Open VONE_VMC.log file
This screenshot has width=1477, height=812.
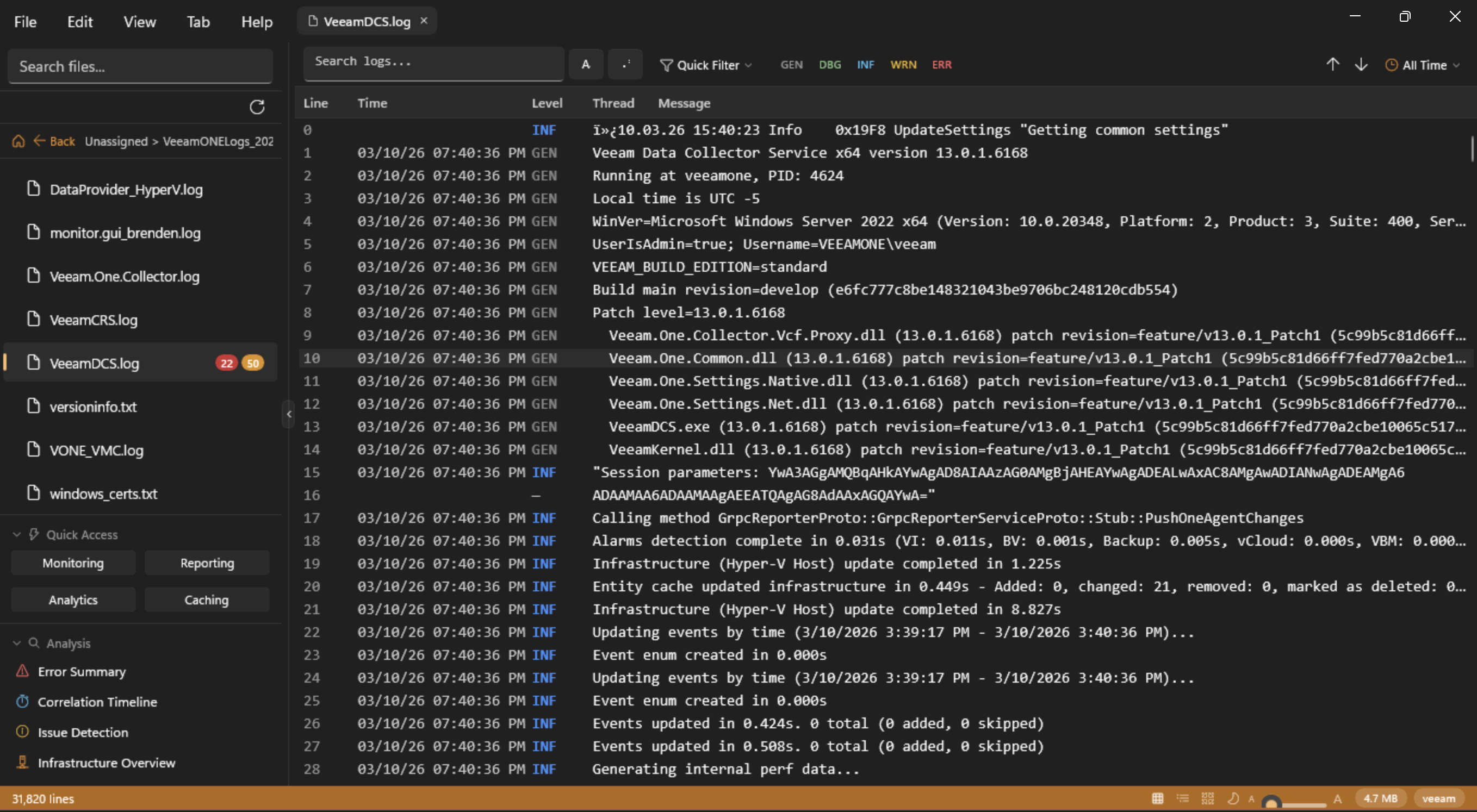point(140,451)
